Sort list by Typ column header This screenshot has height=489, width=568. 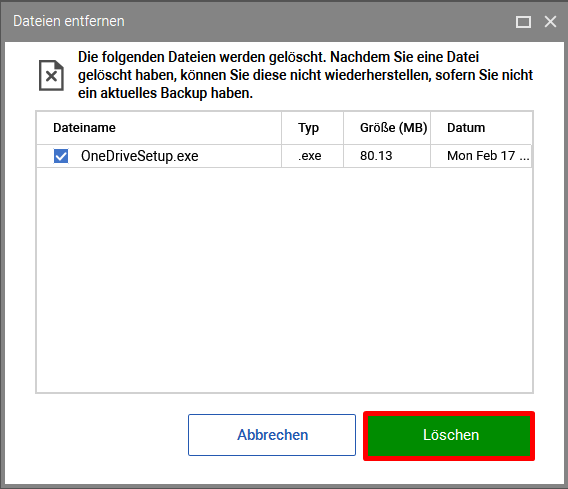(x=313, y=128)
